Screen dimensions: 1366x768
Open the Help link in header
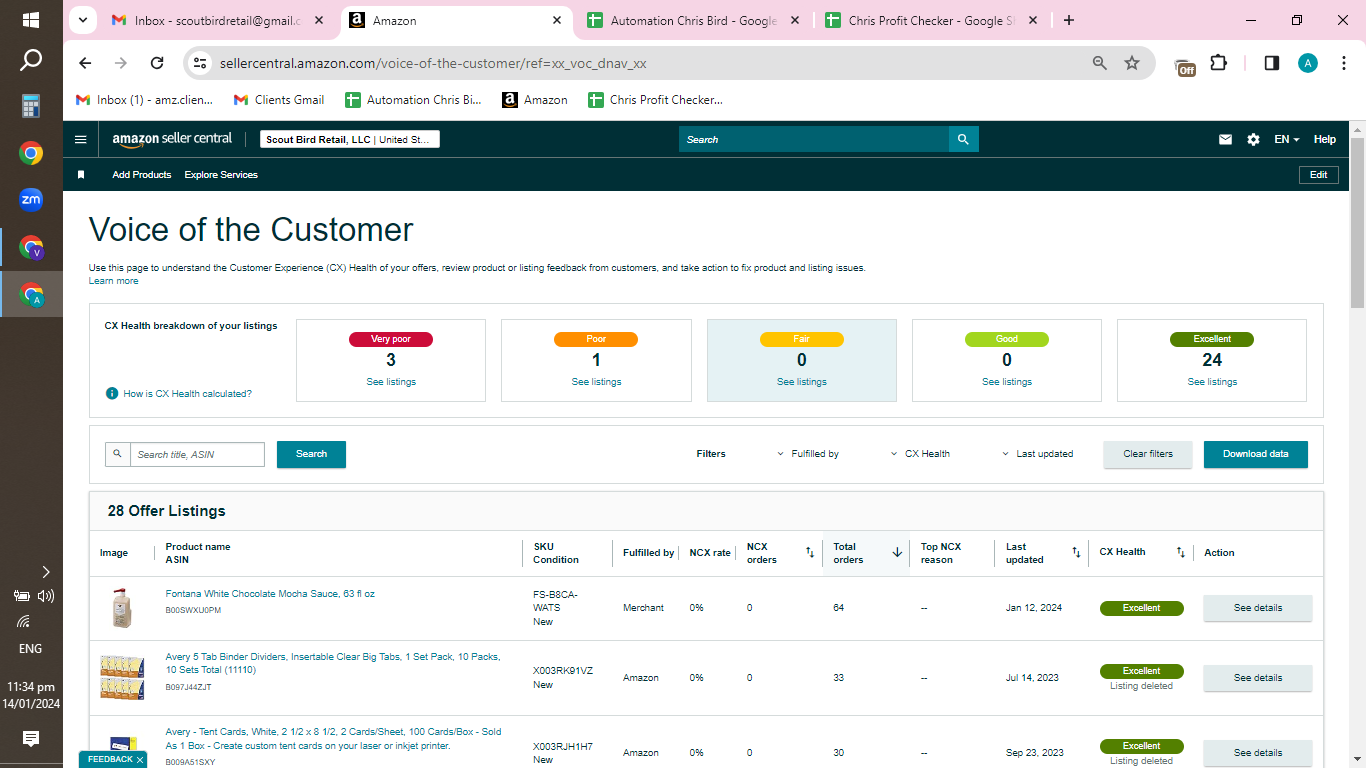click(x=1325, y=140)
